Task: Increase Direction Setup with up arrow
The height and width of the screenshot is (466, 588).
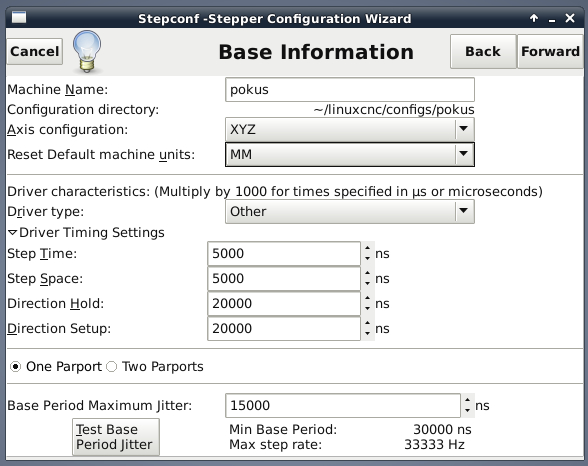Action: pos(368,323)
